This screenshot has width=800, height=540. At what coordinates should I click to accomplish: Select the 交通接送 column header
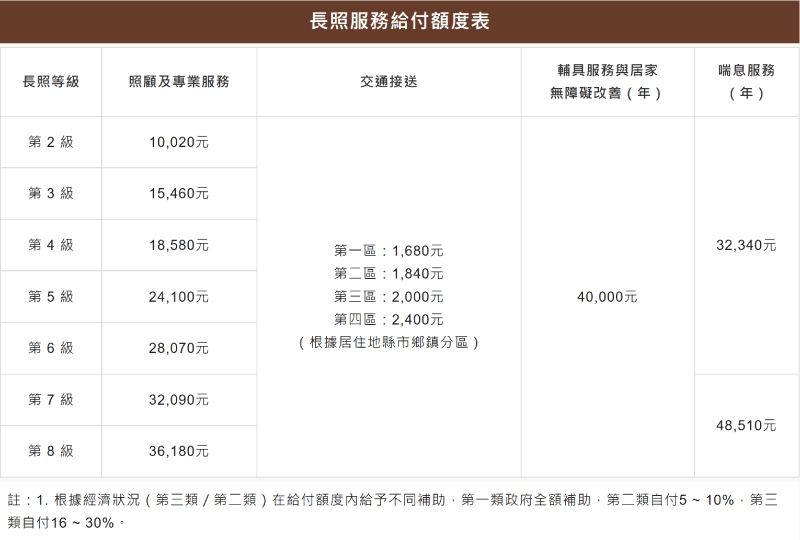(x=388, y=82)
